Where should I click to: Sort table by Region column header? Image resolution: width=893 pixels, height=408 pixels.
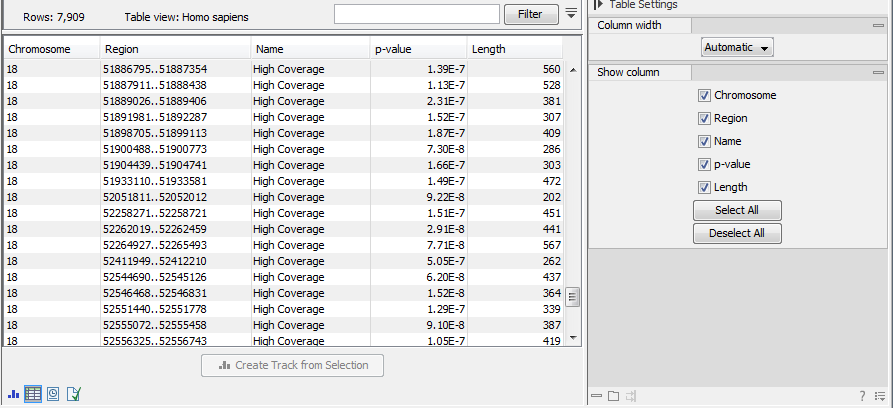[175, 49]
